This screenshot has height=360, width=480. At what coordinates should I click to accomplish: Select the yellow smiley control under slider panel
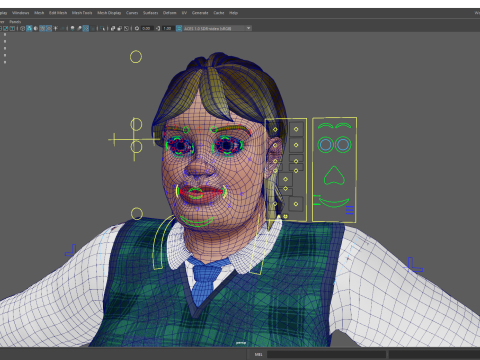coord(285,217)
